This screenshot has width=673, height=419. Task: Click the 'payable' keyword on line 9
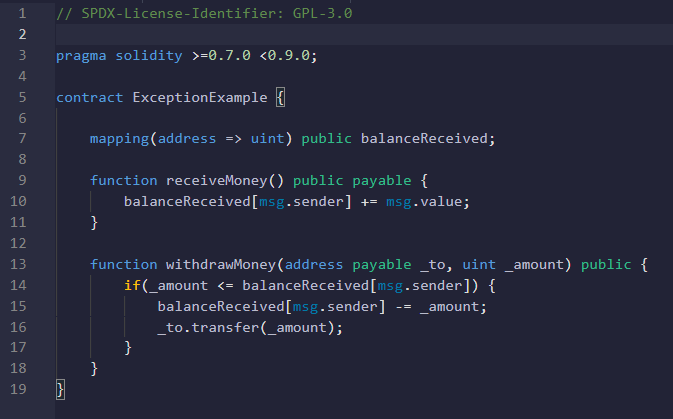(x=382, y=181)
